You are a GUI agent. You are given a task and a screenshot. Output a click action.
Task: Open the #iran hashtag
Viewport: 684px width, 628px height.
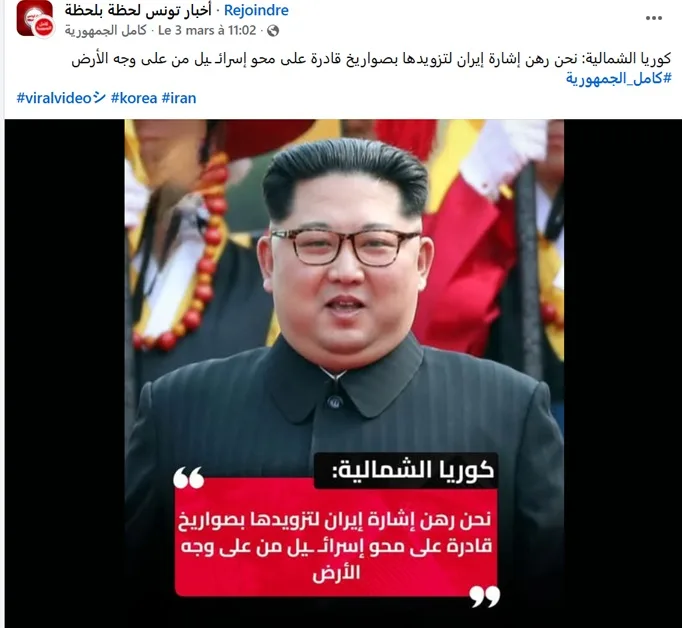click(179, 98)
